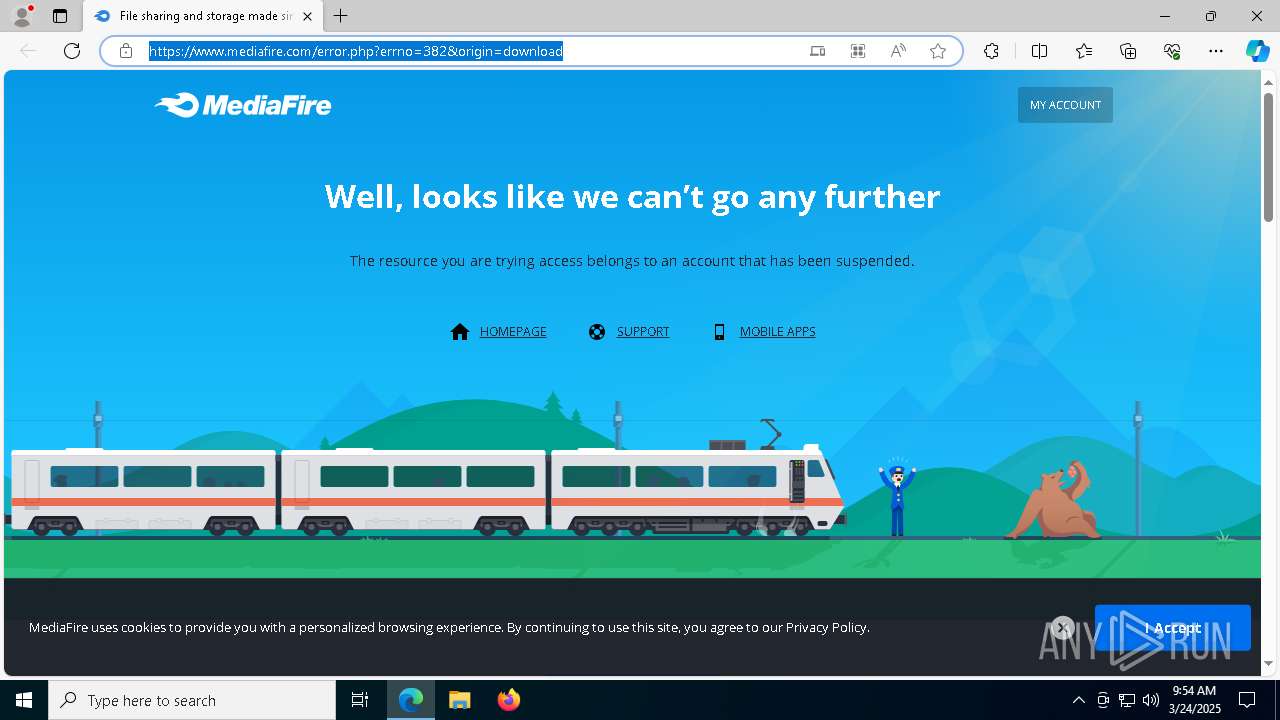Click the QR/apps grid icon in address bar
The width and height of the screenshot is (1280, 720).
[858, 51]
